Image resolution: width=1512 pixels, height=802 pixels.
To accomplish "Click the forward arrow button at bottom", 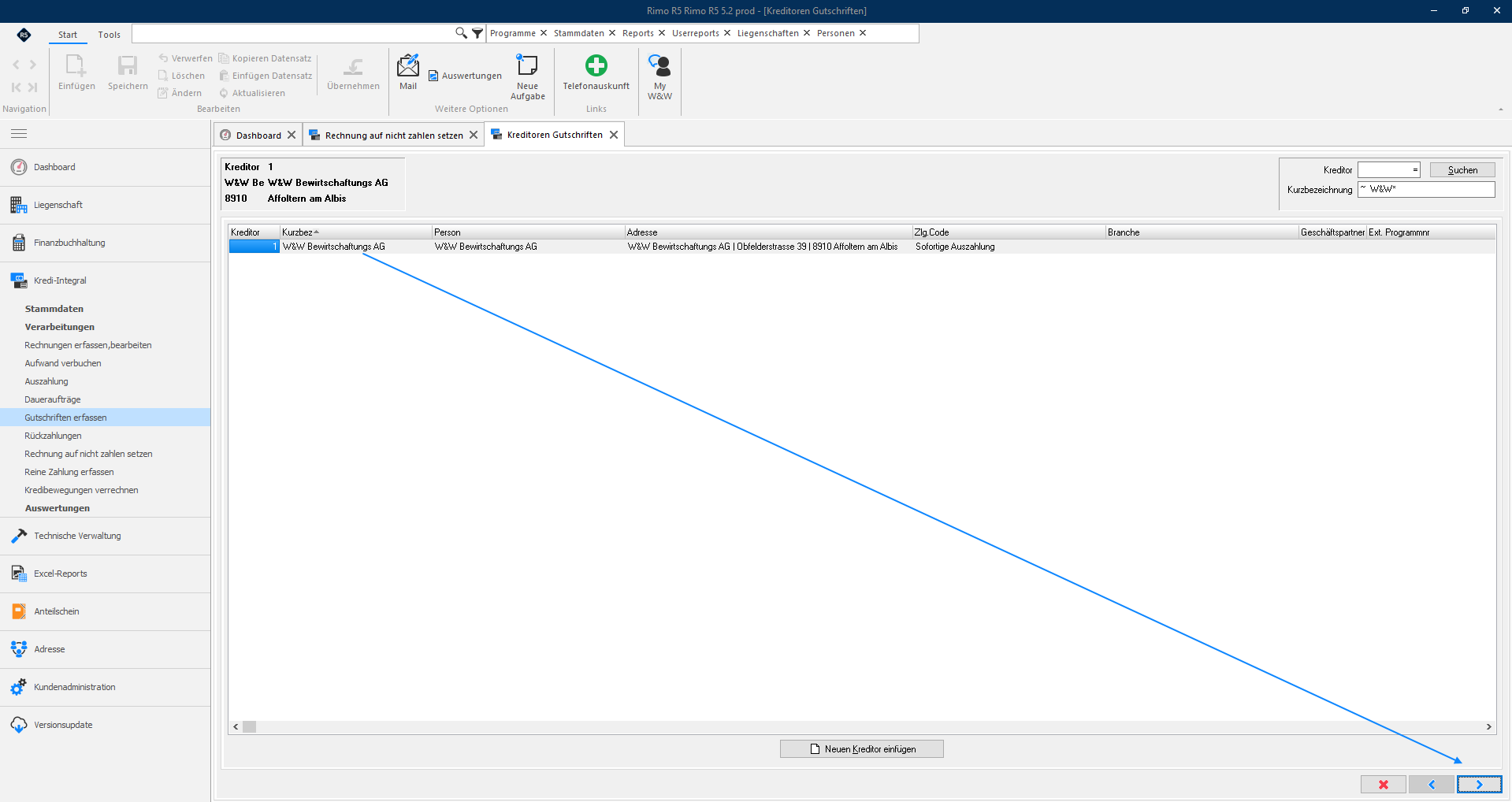I will coord(1479,785).
